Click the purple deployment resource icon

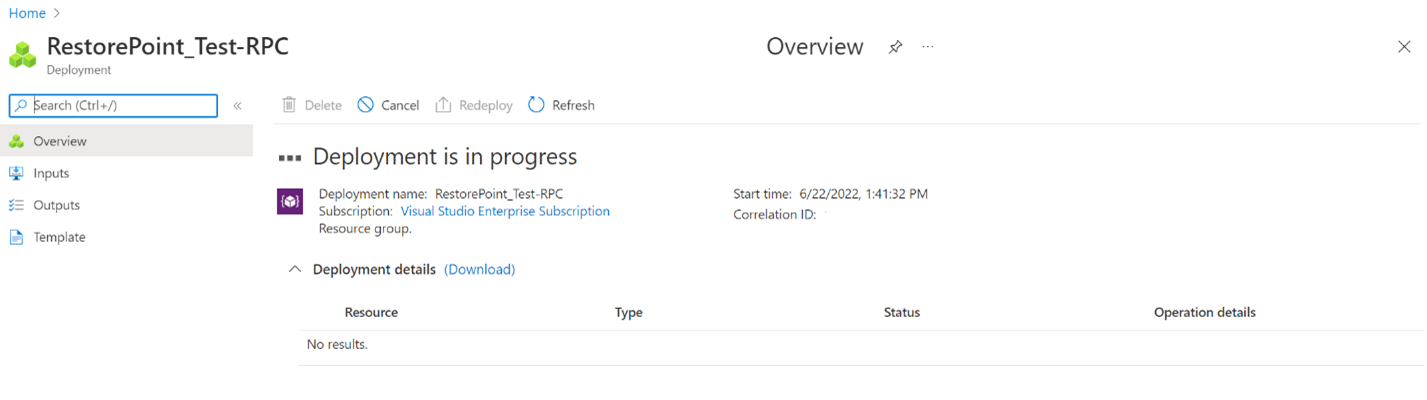(x=290, y=202)
